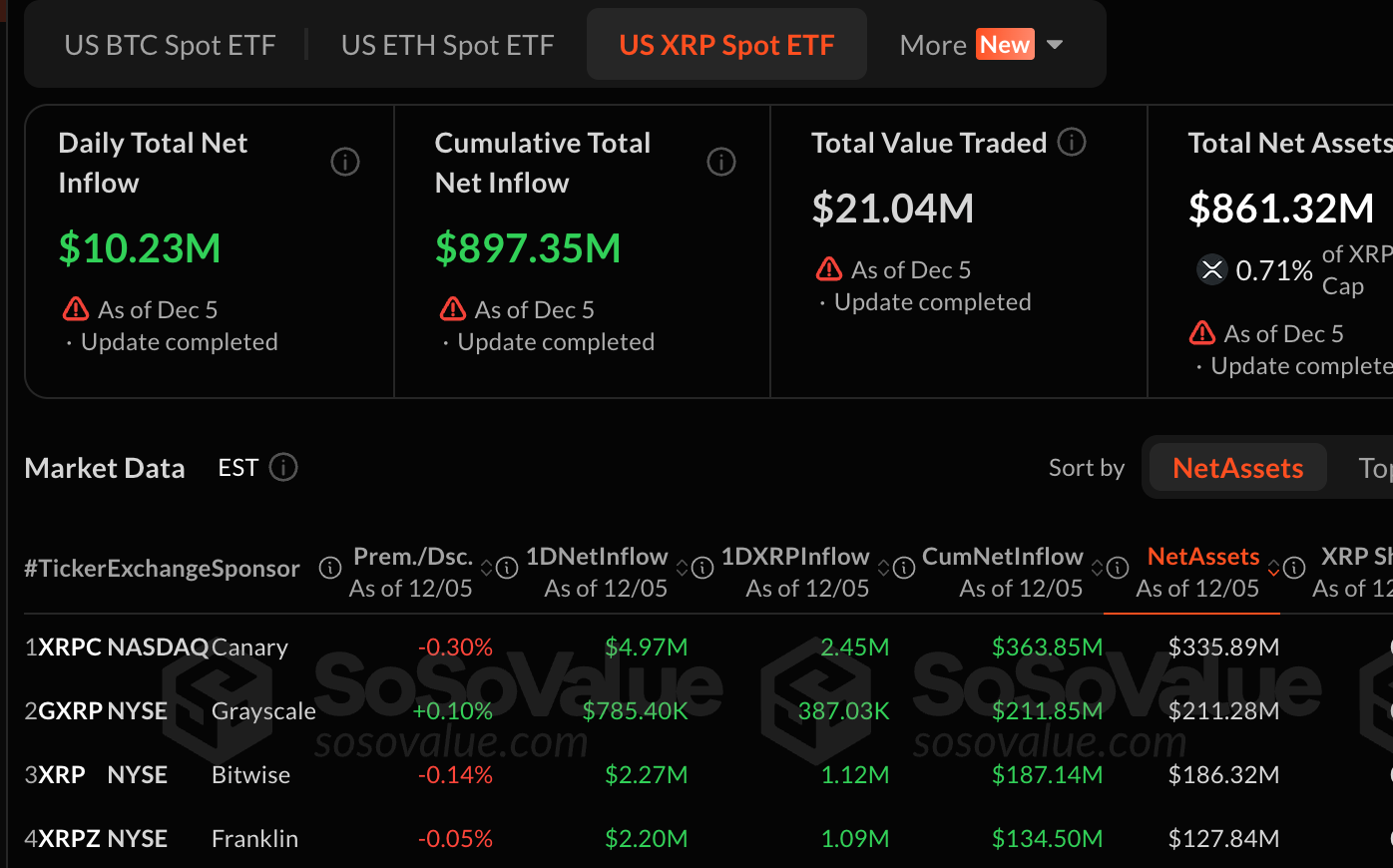1393x868 pixels.
Task: Click info icon beside Daily Total Net Inflow
Action: [345, 162]
